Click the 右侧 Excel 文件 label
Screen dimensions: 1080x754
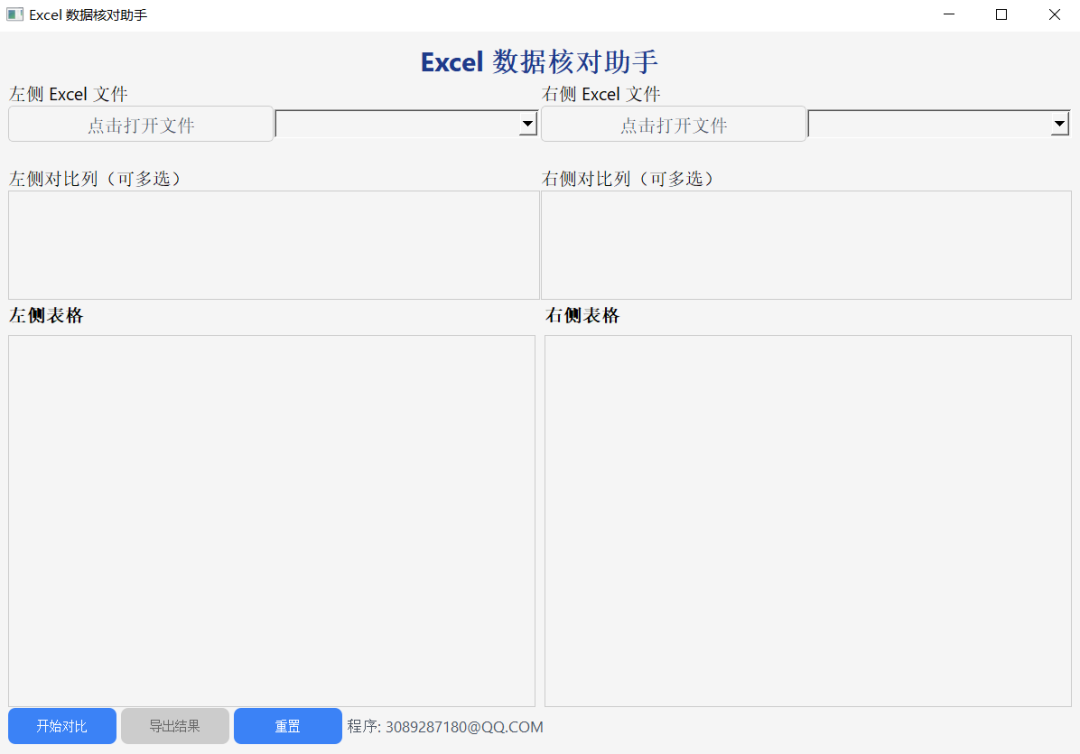601,94
